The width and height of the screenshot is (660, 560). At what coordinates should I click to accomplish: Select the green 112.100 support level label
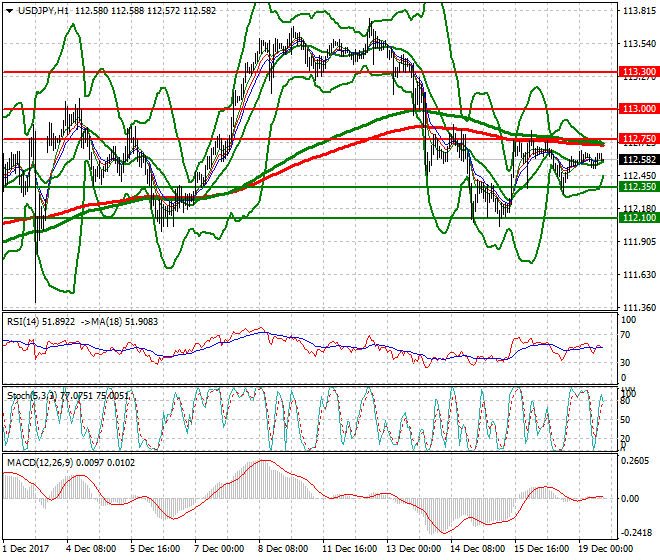[x=638, y=217]
